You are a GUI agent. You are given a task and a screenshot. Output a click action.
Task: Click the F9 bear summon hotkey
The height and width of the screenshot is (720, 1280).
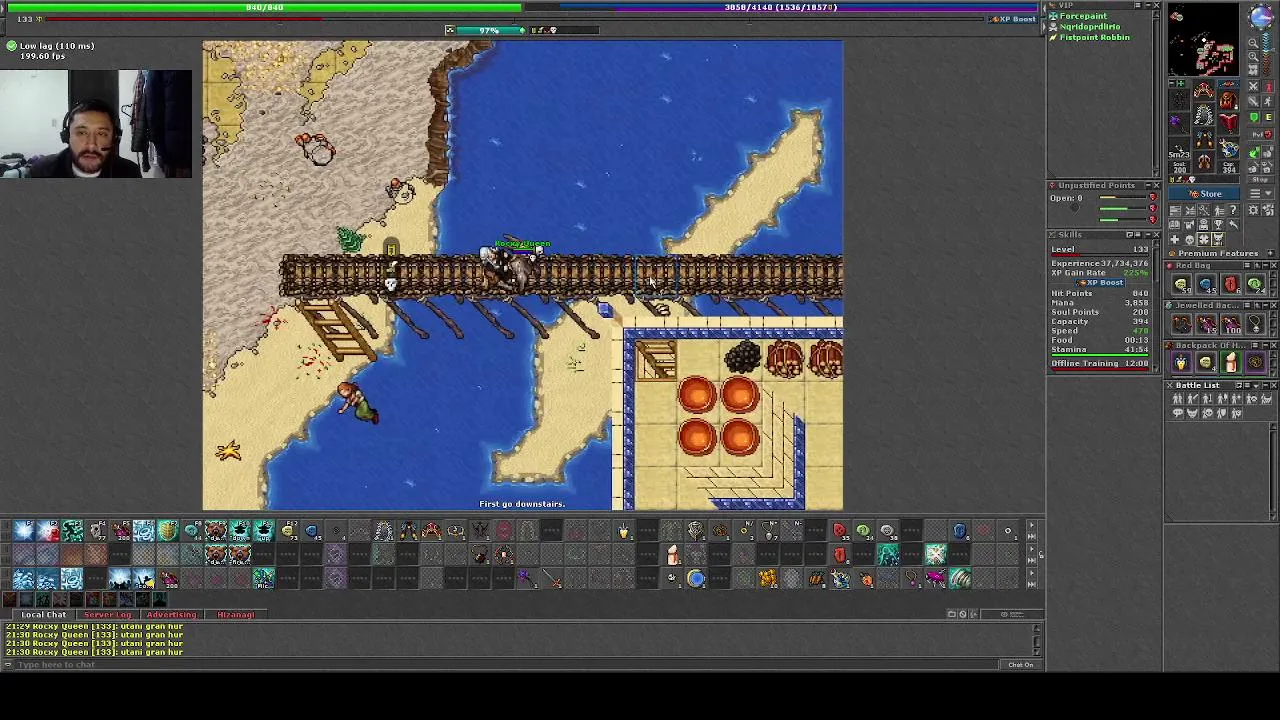coord(216,531)
